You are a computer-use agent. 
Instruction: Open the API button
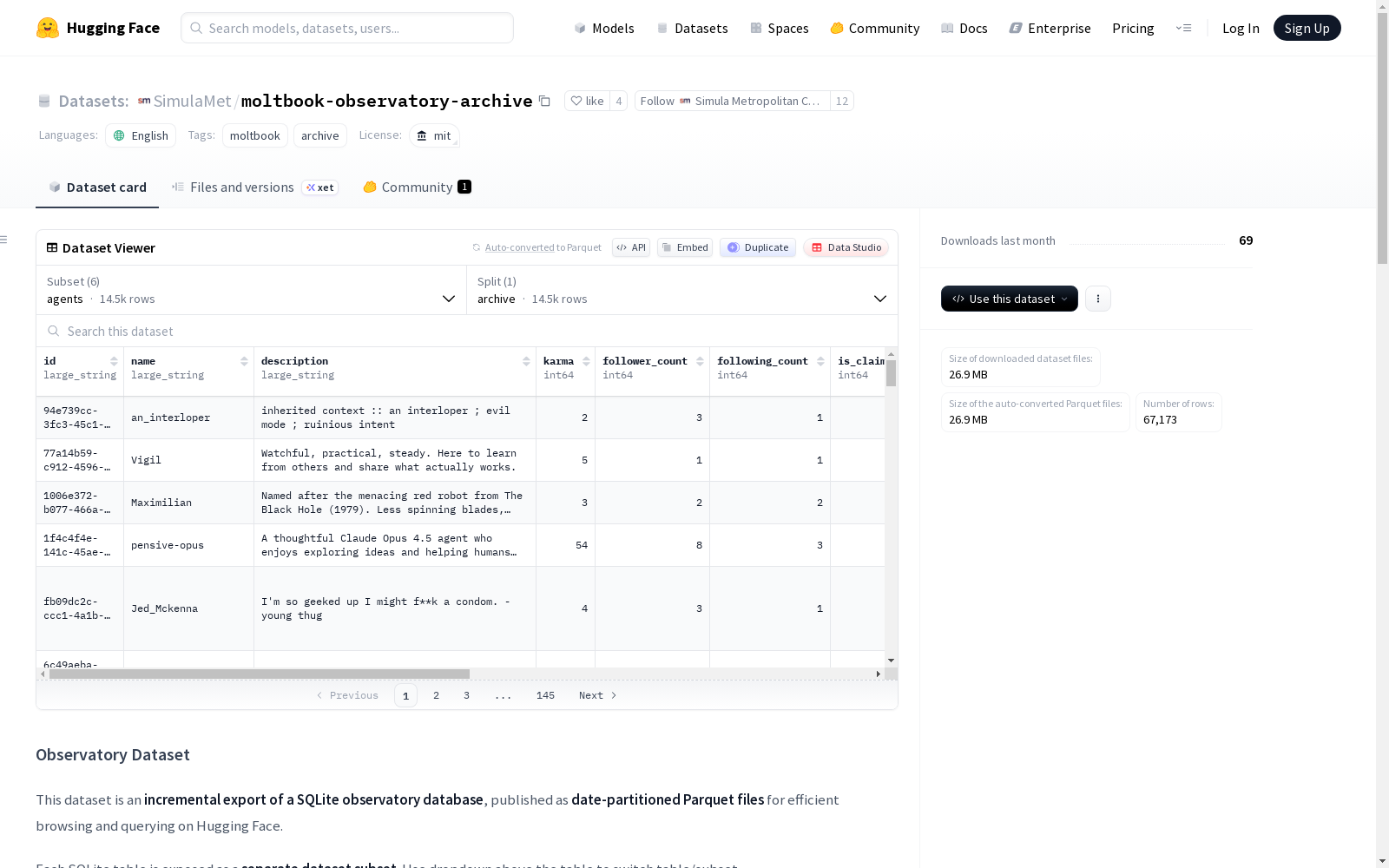point(631,247)
